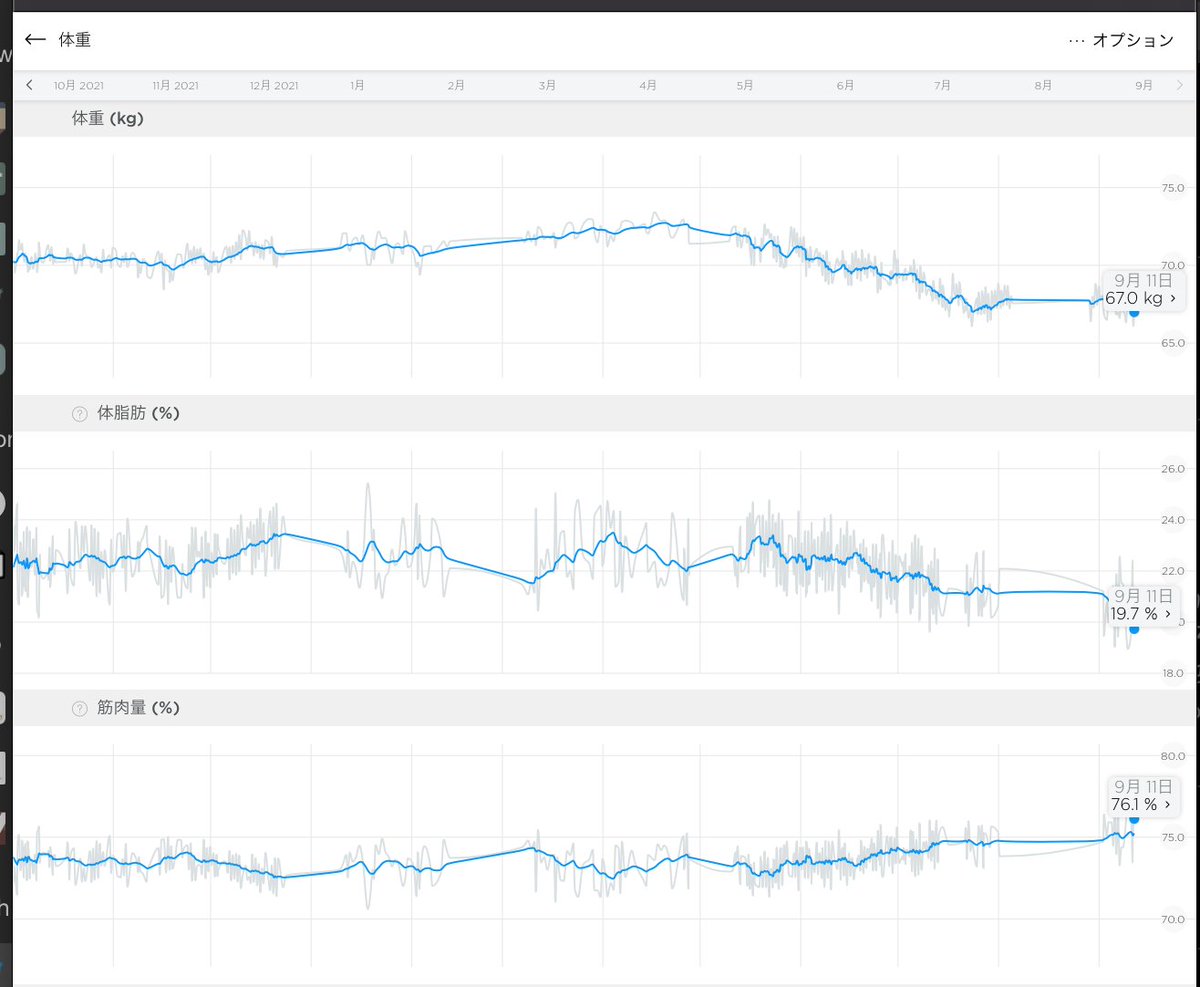Click the 65.0 axis label on weight chart
1200x987 pixels.
(1172, 343)
